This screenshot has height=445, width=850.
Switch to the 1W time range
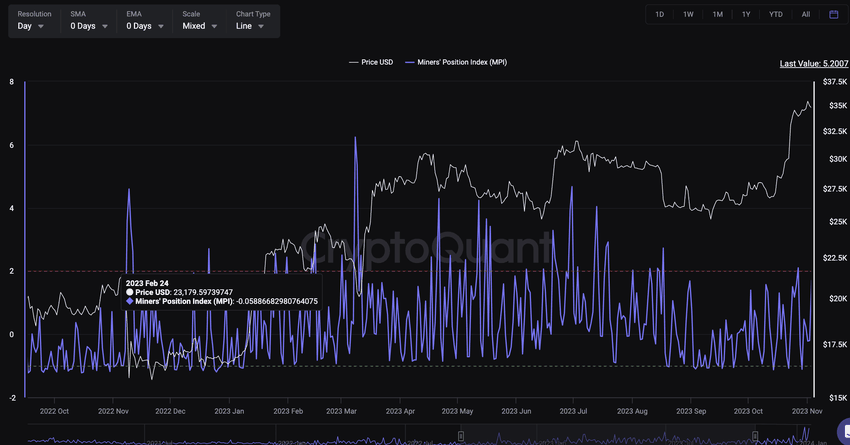688,14
